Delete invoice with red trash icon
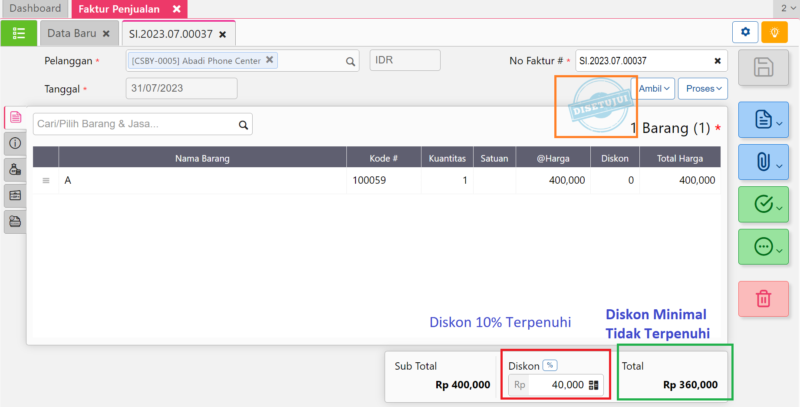Screen dimensions: 800x407 (763, 297)
